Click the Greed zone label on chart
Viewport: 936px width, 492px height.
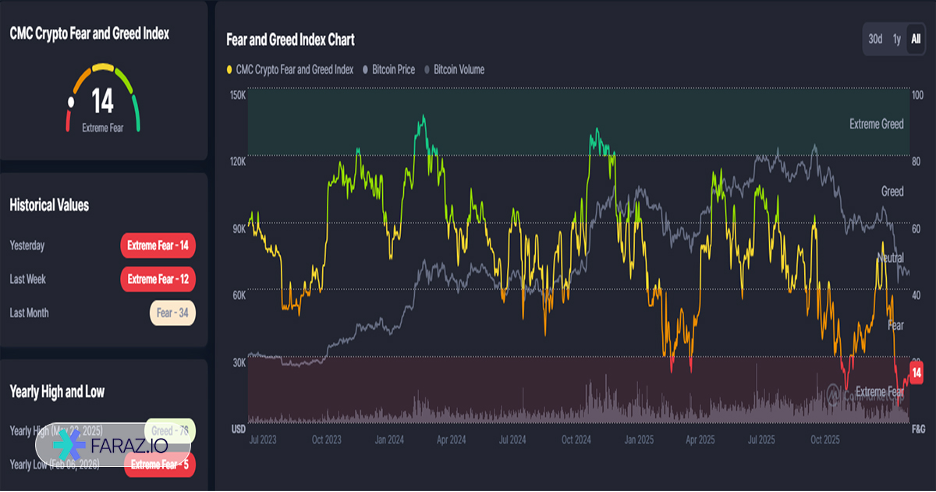click(x=892, y=192)
